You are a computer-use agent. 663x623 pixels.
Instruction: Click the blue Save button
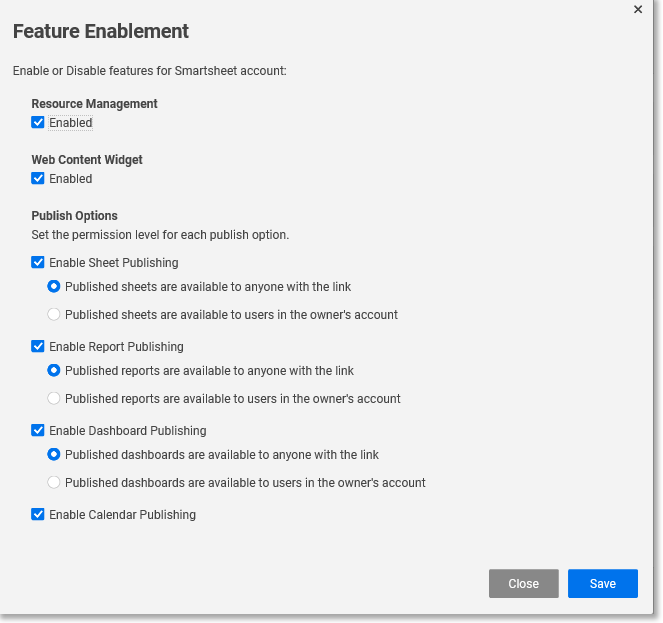coord(602,584)
